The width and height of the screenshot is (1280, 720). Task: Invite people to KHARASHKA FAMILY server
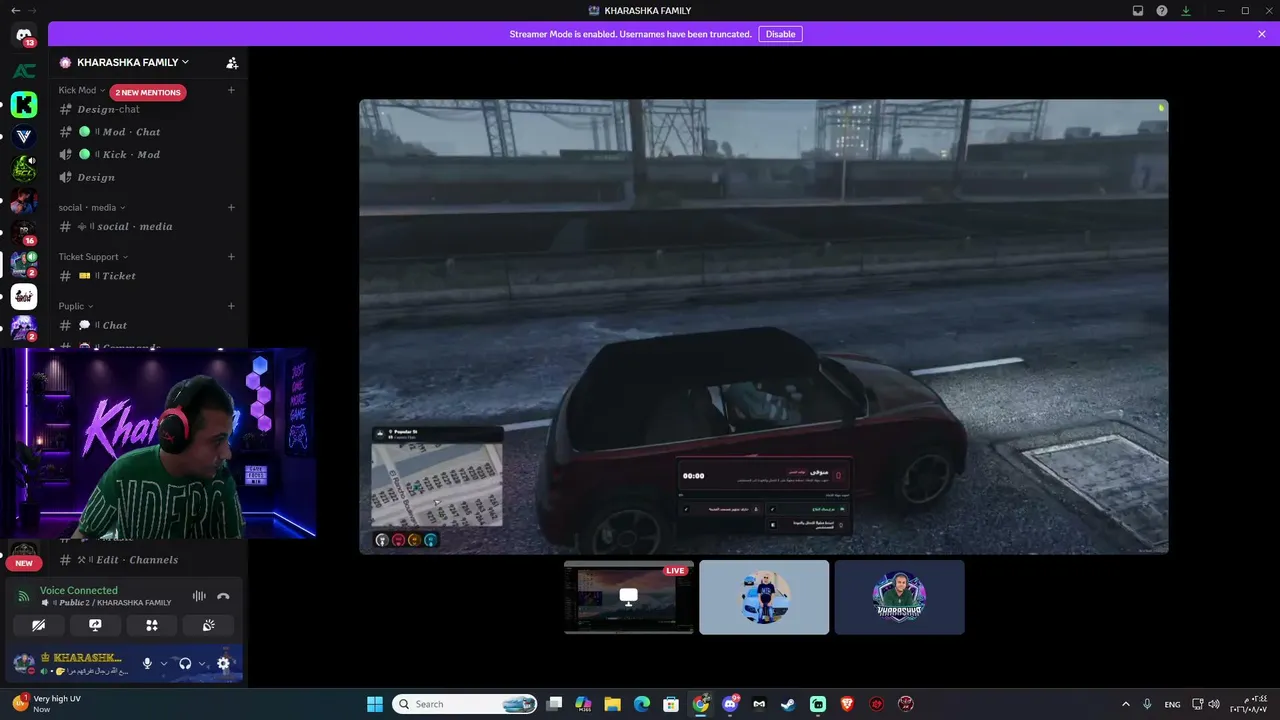tap(232, 63)
